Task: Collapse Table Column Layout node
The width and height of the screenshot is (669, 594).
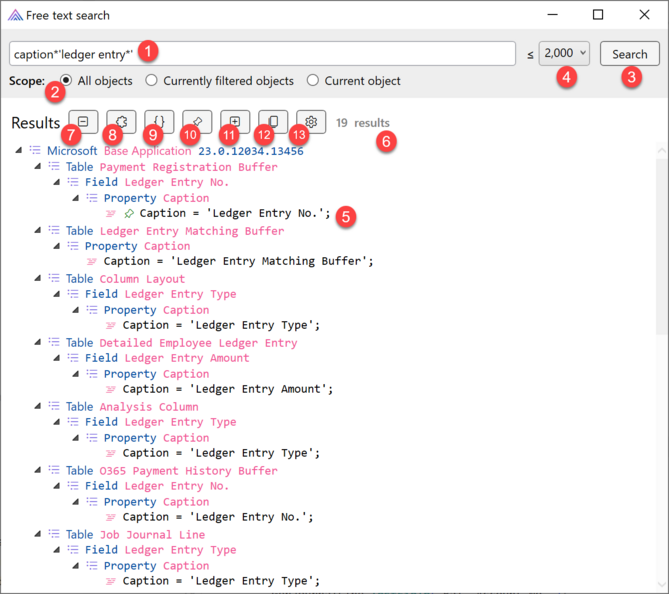Action: click(38, 278)
